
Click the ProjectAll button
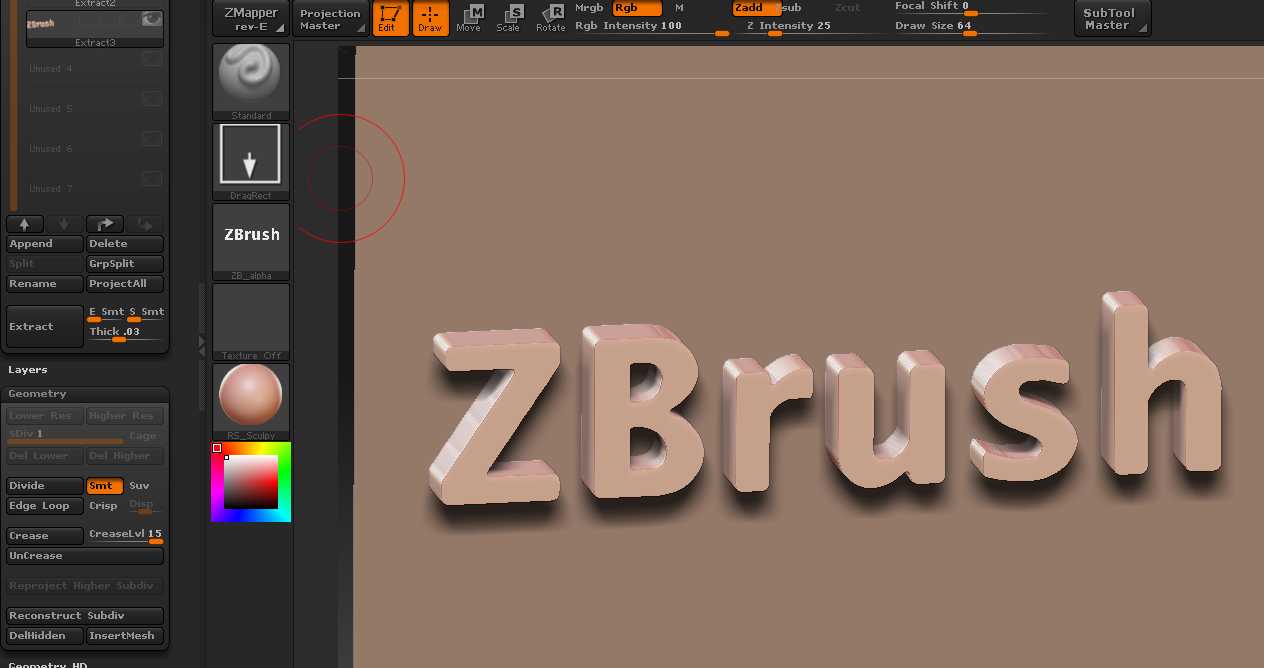tap(124, 284)
